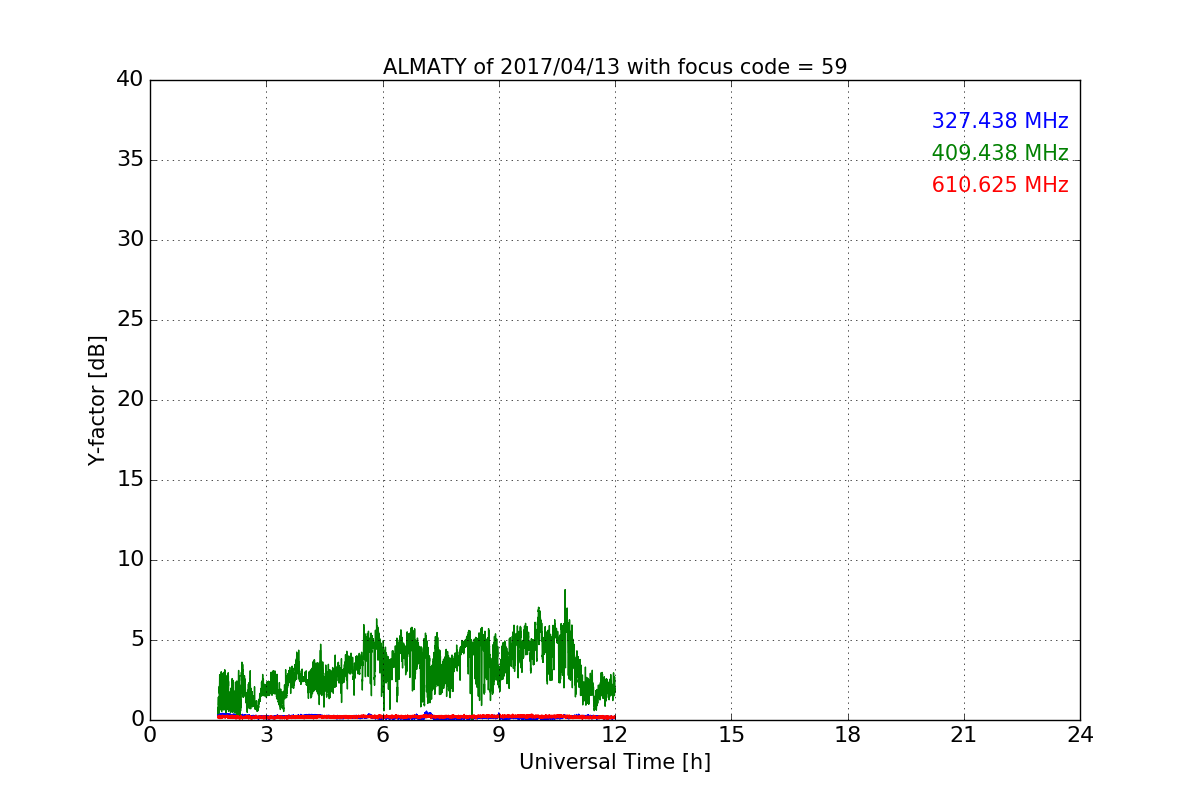The height and width of the screenshot is (800, 1200).
Task: Click y-axis tick label 35
Action: point(130,160)
